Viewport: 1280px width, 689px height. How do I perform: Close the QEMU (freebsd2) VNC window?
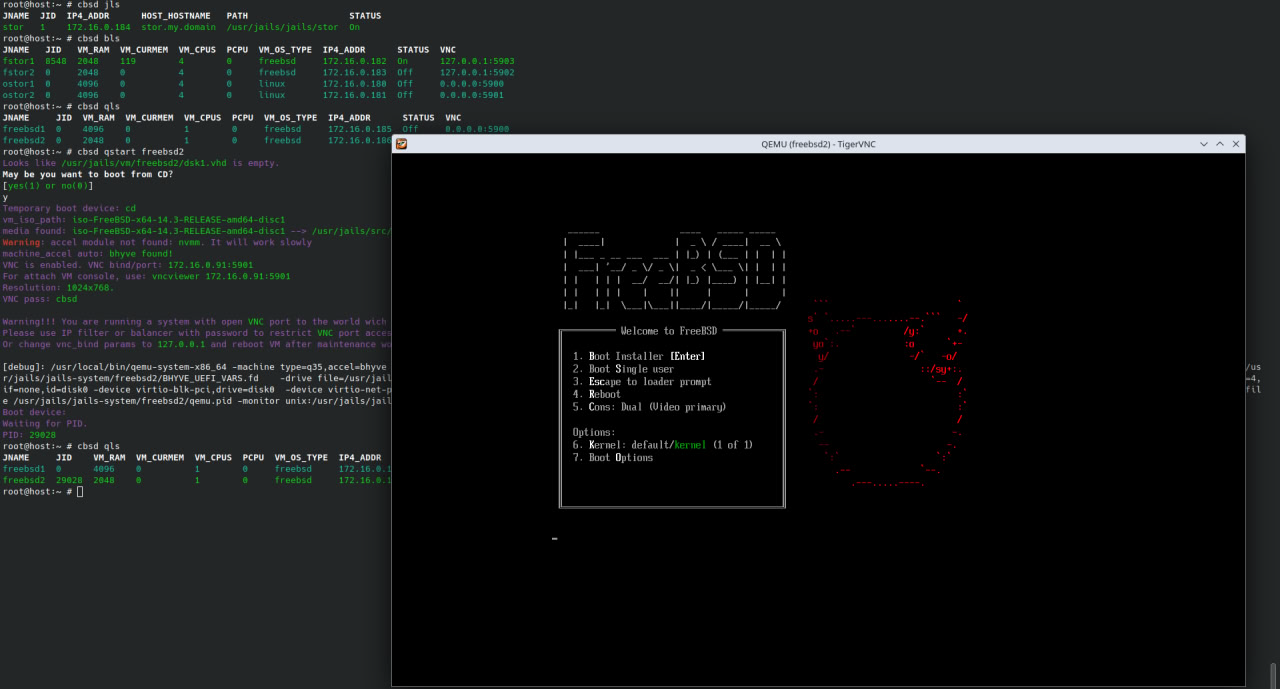[x=1237, y=144]
